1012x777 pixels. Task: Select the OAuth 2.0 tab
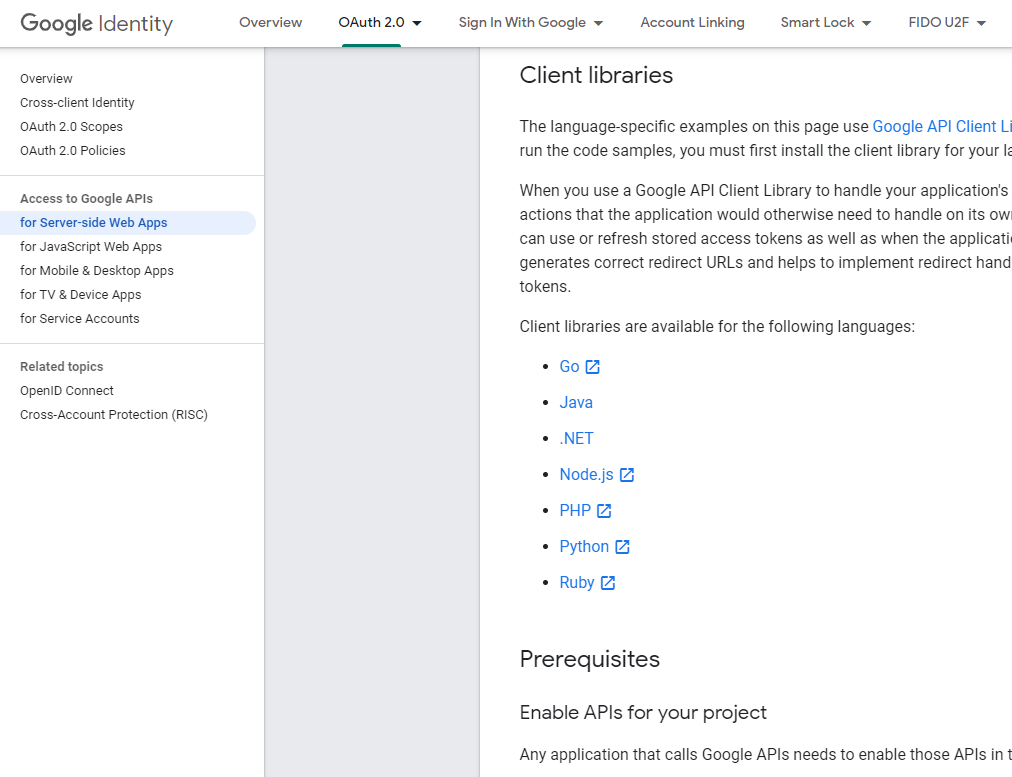[372, 23]
